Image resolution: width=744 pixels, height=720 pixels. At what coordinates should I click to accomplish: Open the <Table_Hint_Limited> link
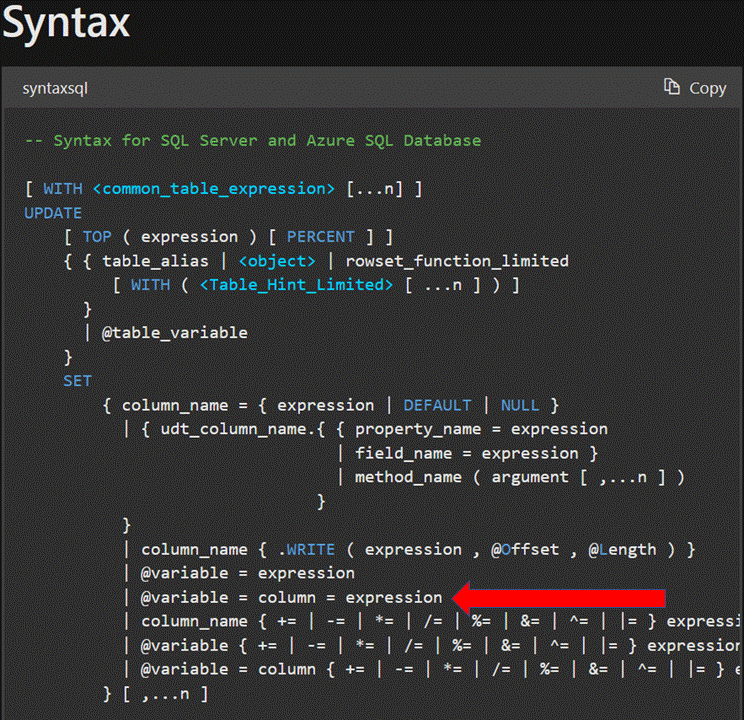pos(297,285)
